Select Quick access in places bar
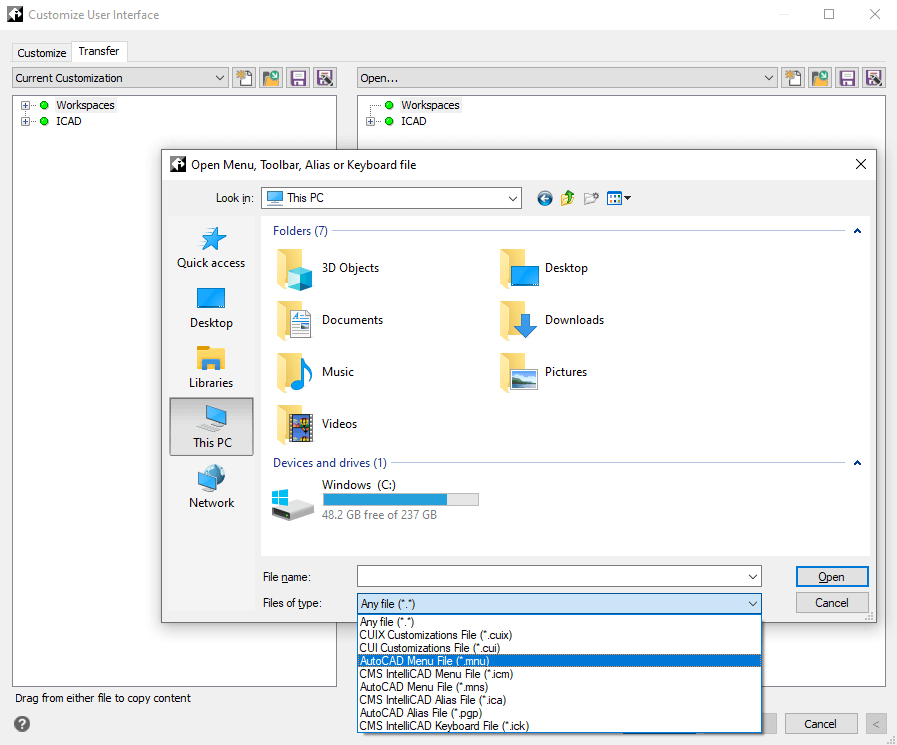This screenshot has height=745, width=897. [211, 247]
